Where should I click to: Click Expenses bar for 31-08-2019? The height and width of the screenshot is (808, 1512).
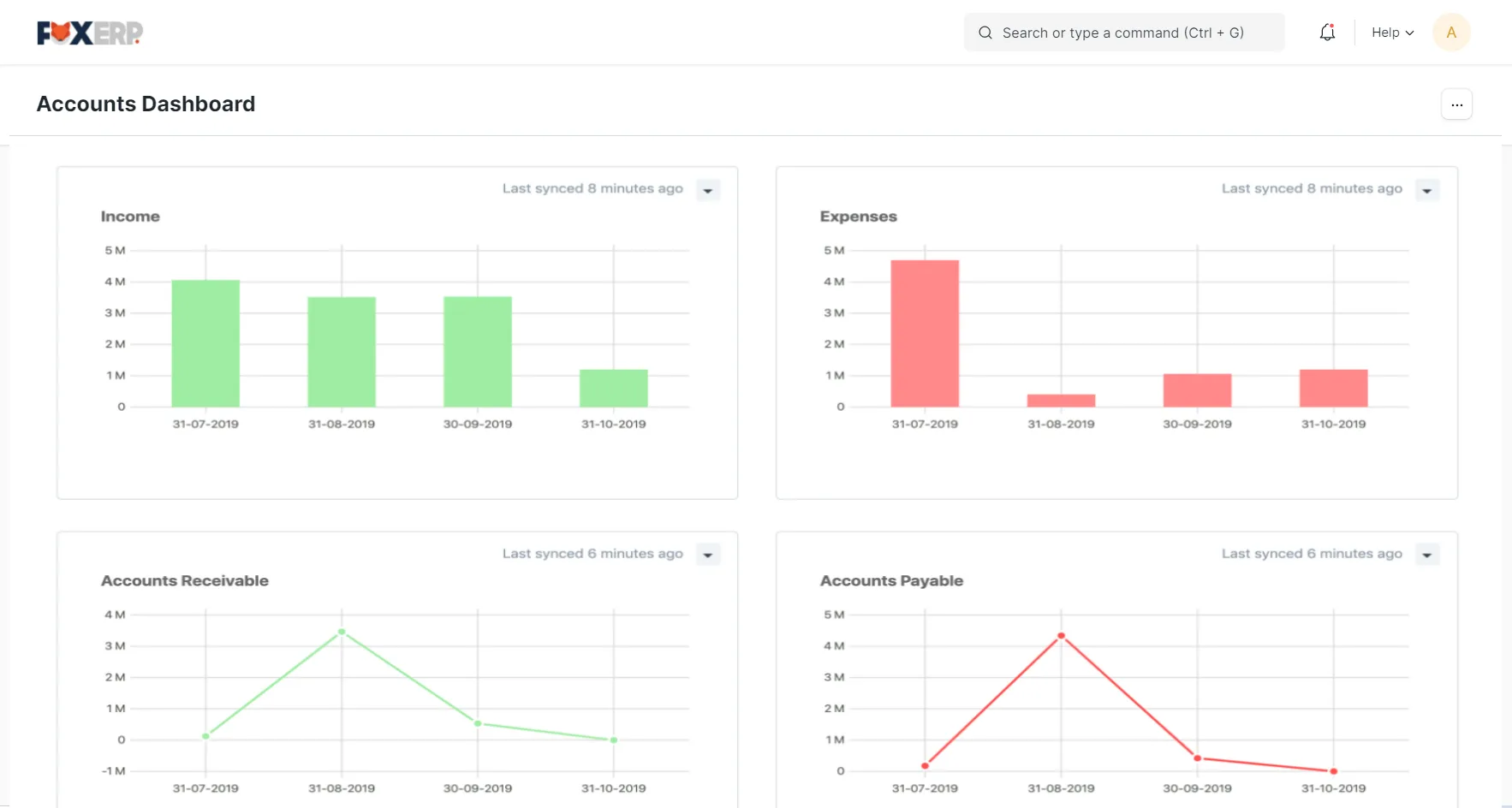1061,401
